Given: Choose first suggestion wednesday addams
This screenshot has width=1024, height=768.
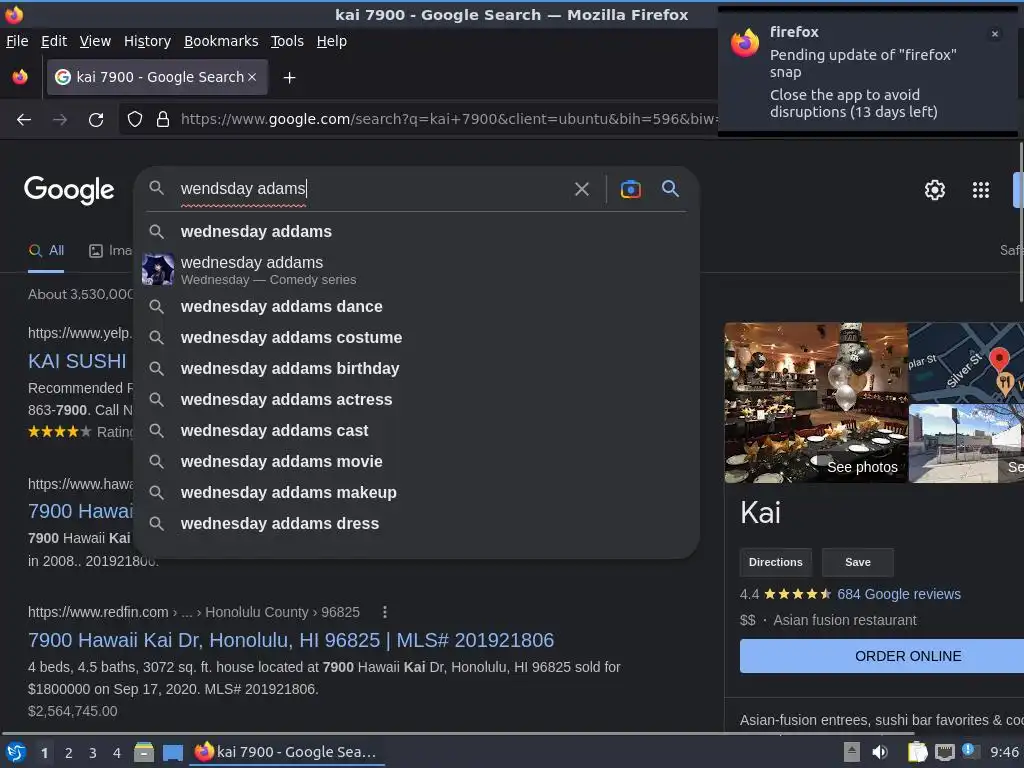Looking at the screenshot, I should click(417, 232).
